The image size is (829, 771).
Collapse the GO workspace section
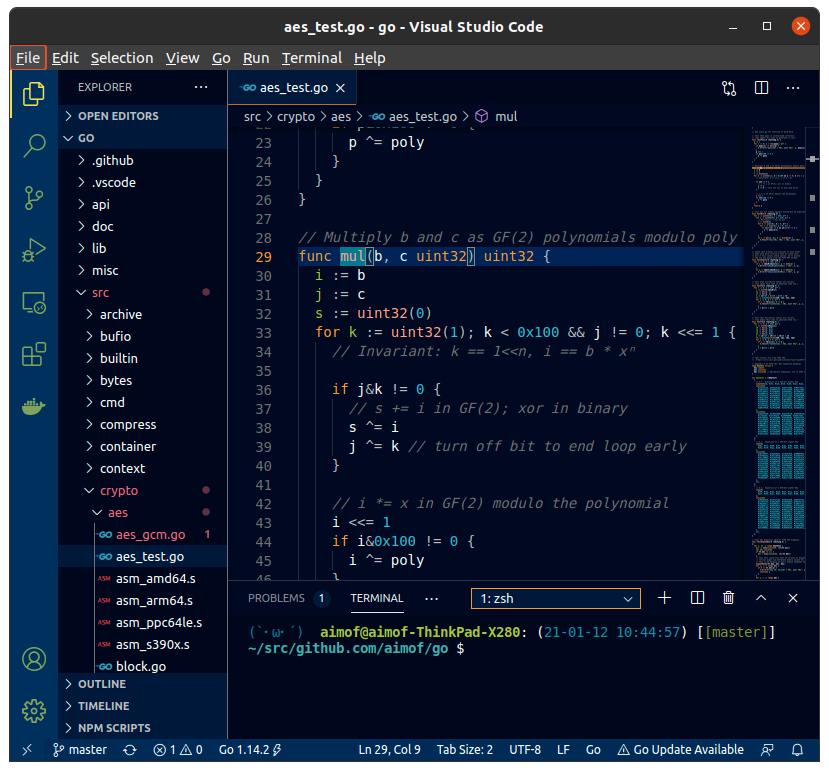click(143, 138)
